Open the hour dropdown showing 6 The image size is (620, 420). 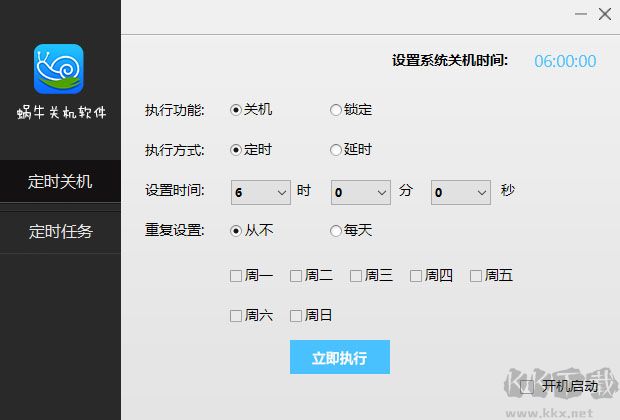tap(261, 193)
